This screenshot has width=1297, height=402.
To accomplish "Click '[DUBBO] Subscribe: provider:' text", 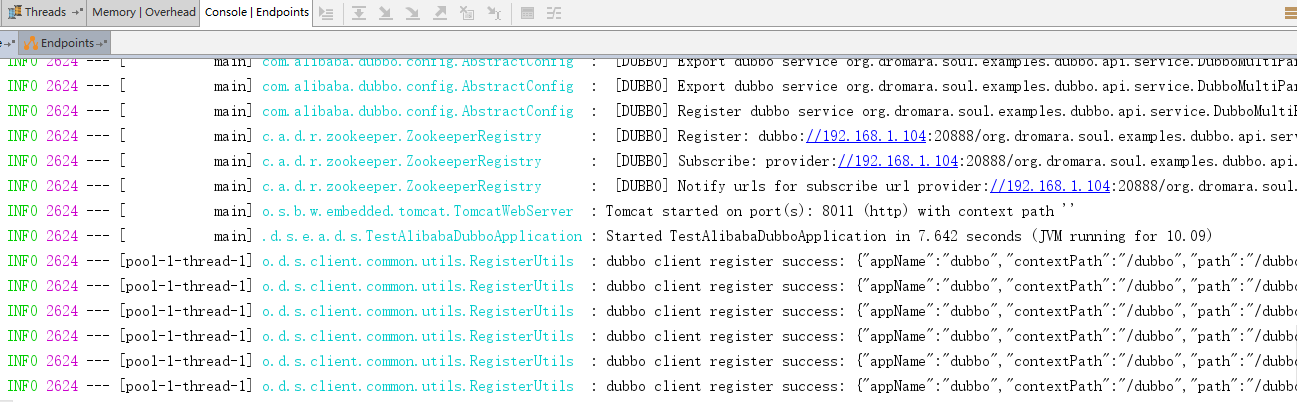I will click(x=727, y=161).
